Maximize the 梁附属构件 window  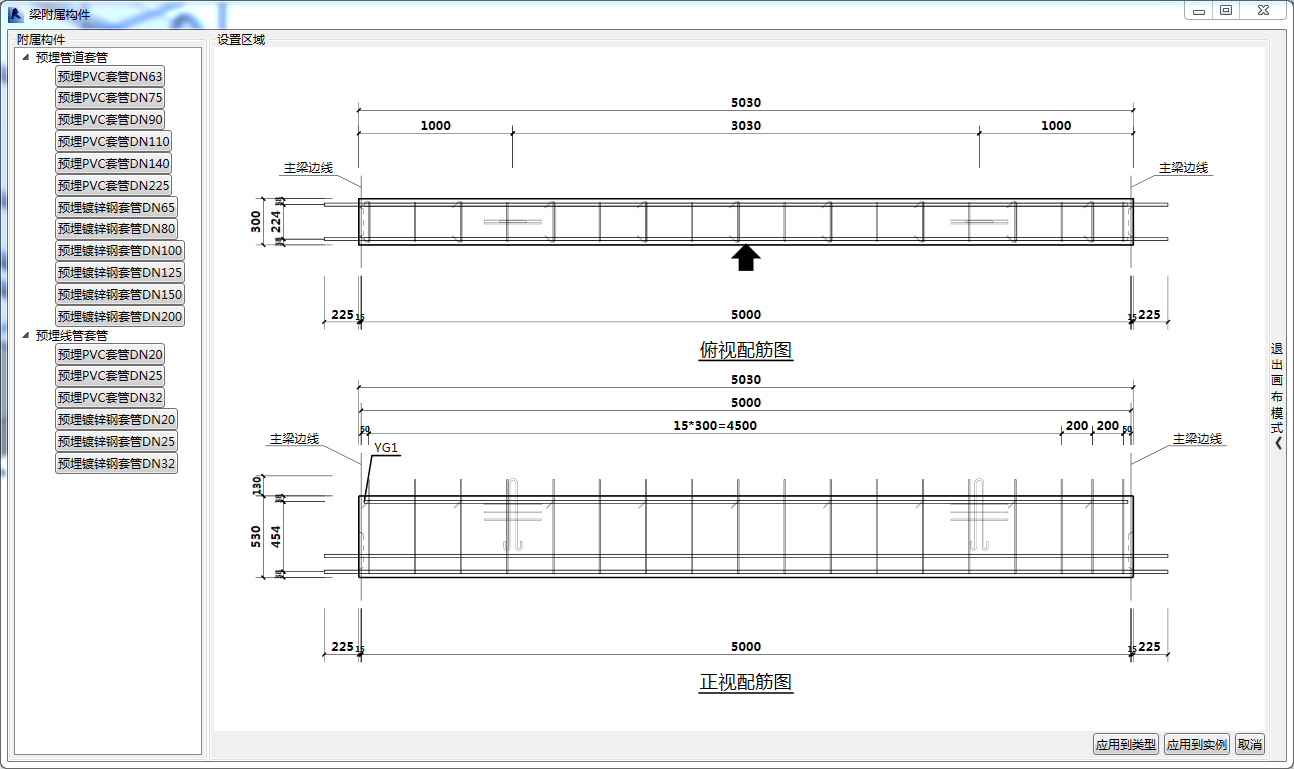(x=1226, y=10)
